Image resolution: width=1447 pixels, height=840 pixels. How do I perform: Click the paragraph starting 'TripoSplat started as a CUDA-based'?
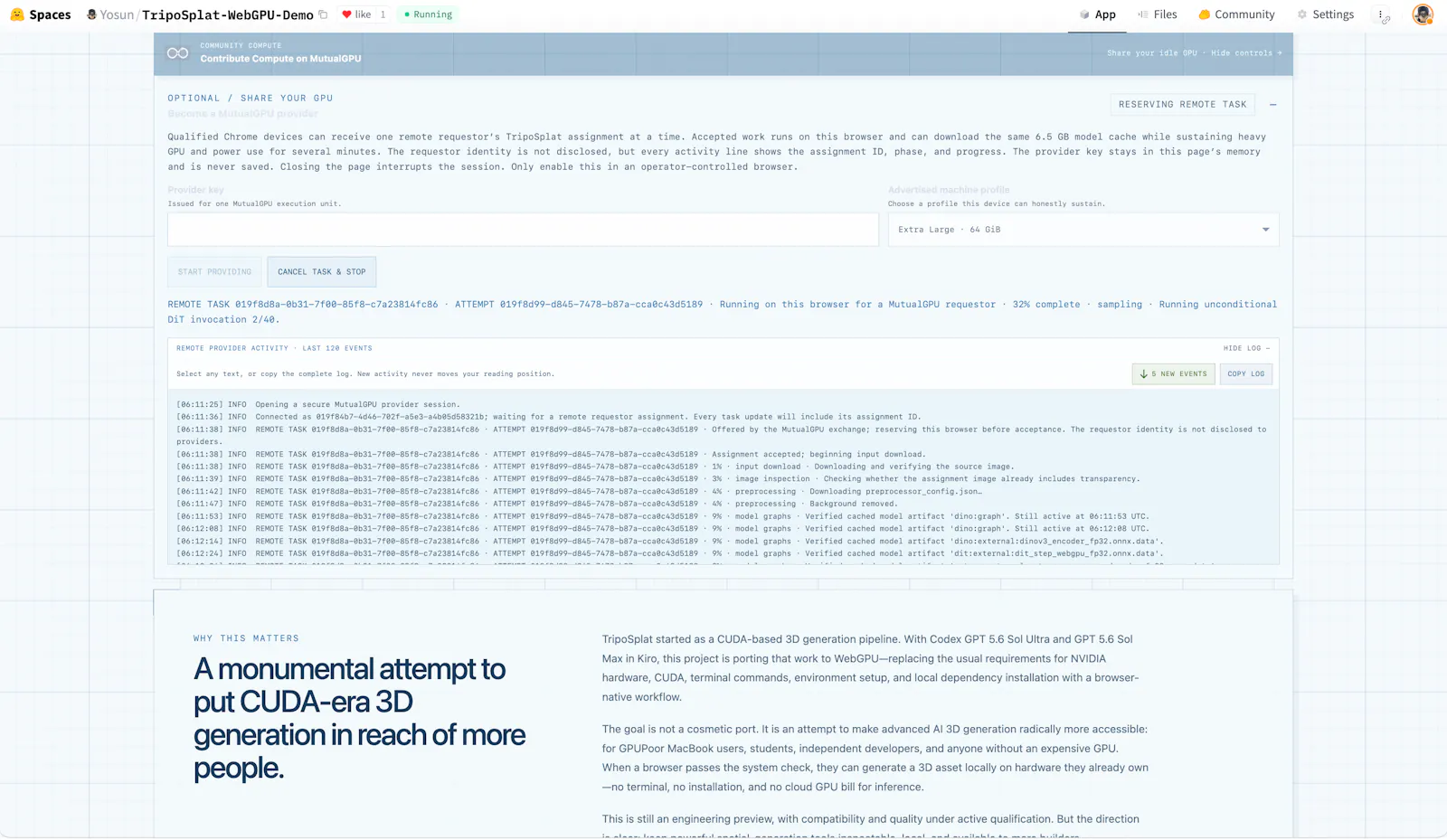[x=870, y=668]
